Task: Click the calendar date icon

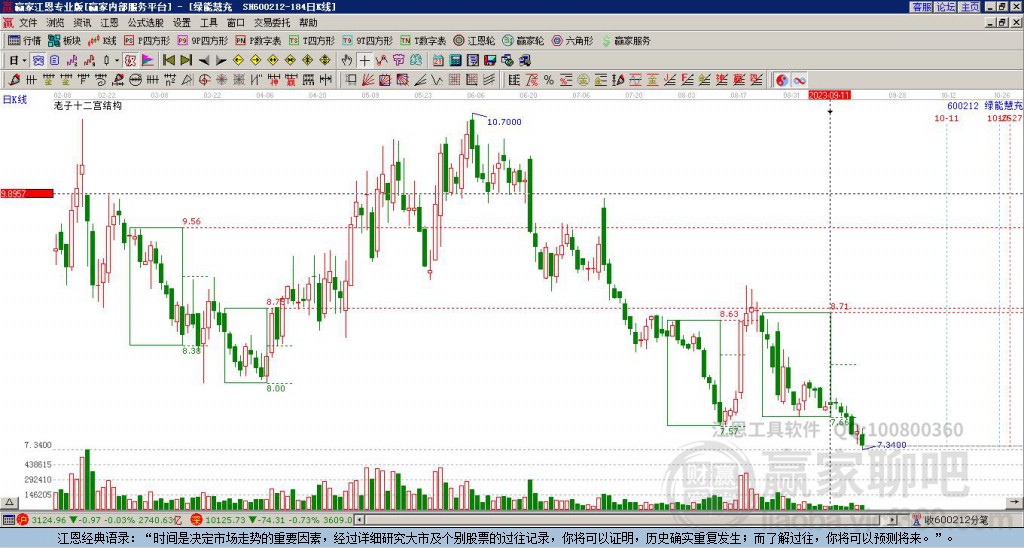Action: click(438, 60)
